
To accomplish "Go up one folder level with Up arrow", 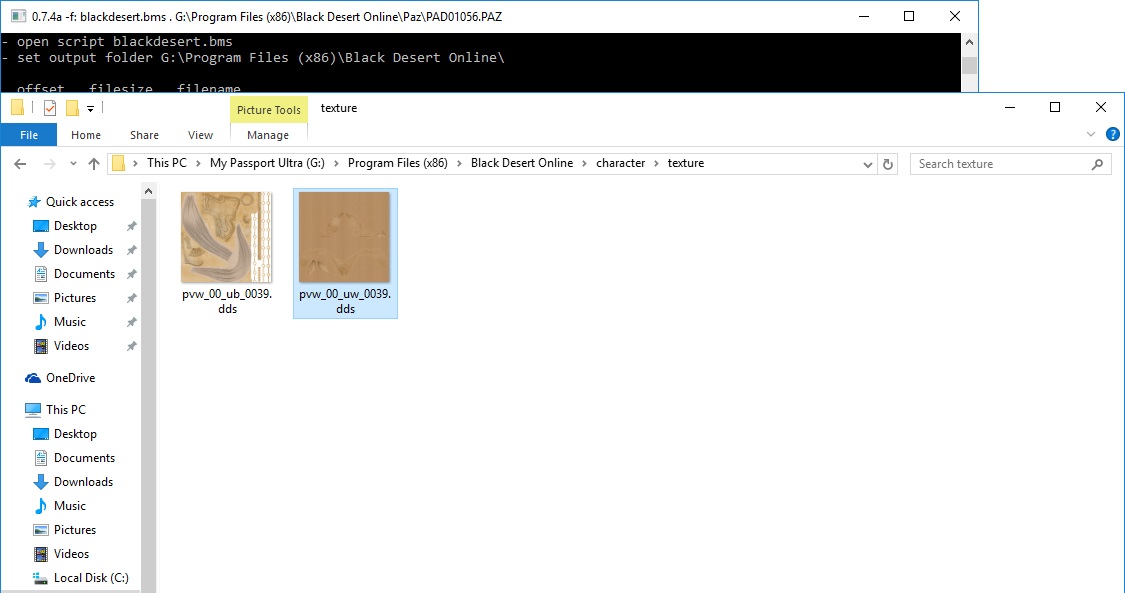I will [94, 164].
